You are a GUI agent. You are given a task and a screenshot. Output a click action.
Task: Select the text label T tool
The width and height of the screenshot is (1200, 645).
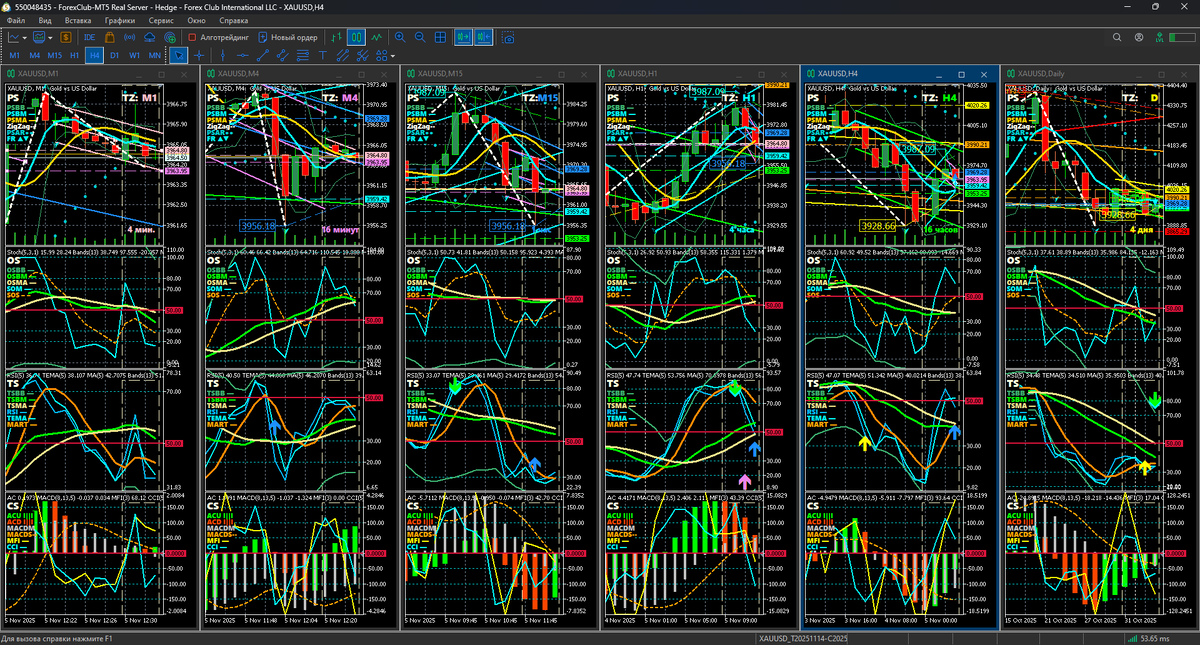pos(322,55)
